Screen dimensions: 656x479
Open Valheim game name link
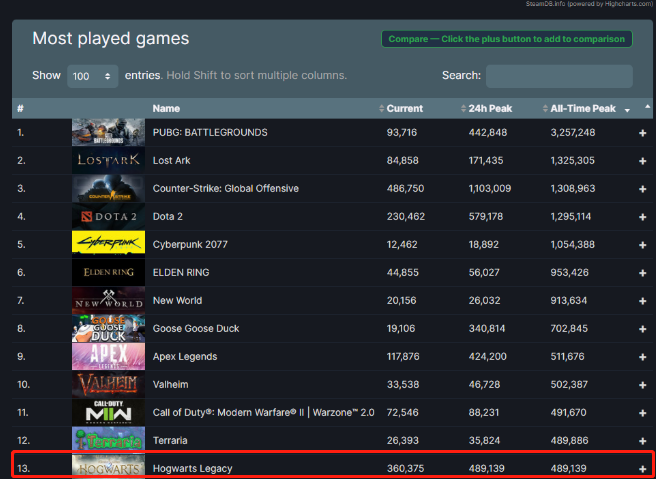coord(170,384)
